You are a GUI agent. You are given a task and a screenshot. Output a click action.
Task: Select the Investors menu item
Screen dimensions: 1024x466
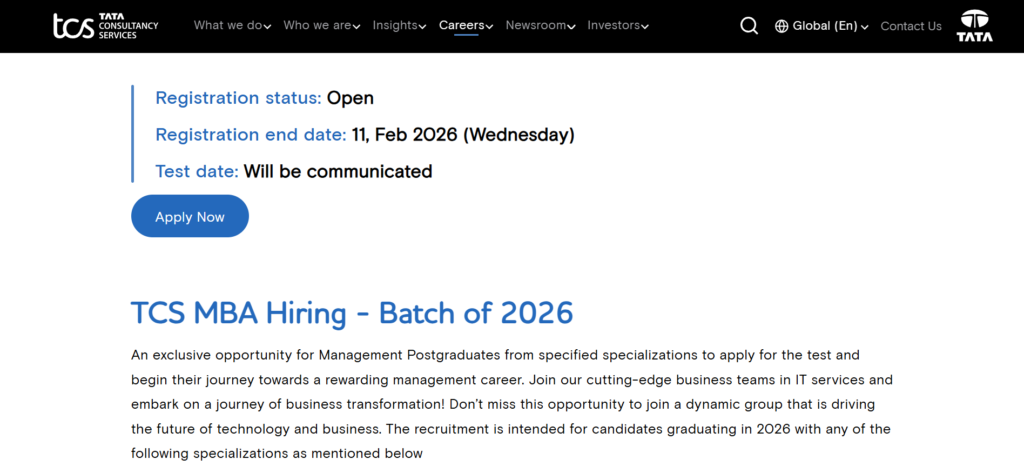point(613,25)
